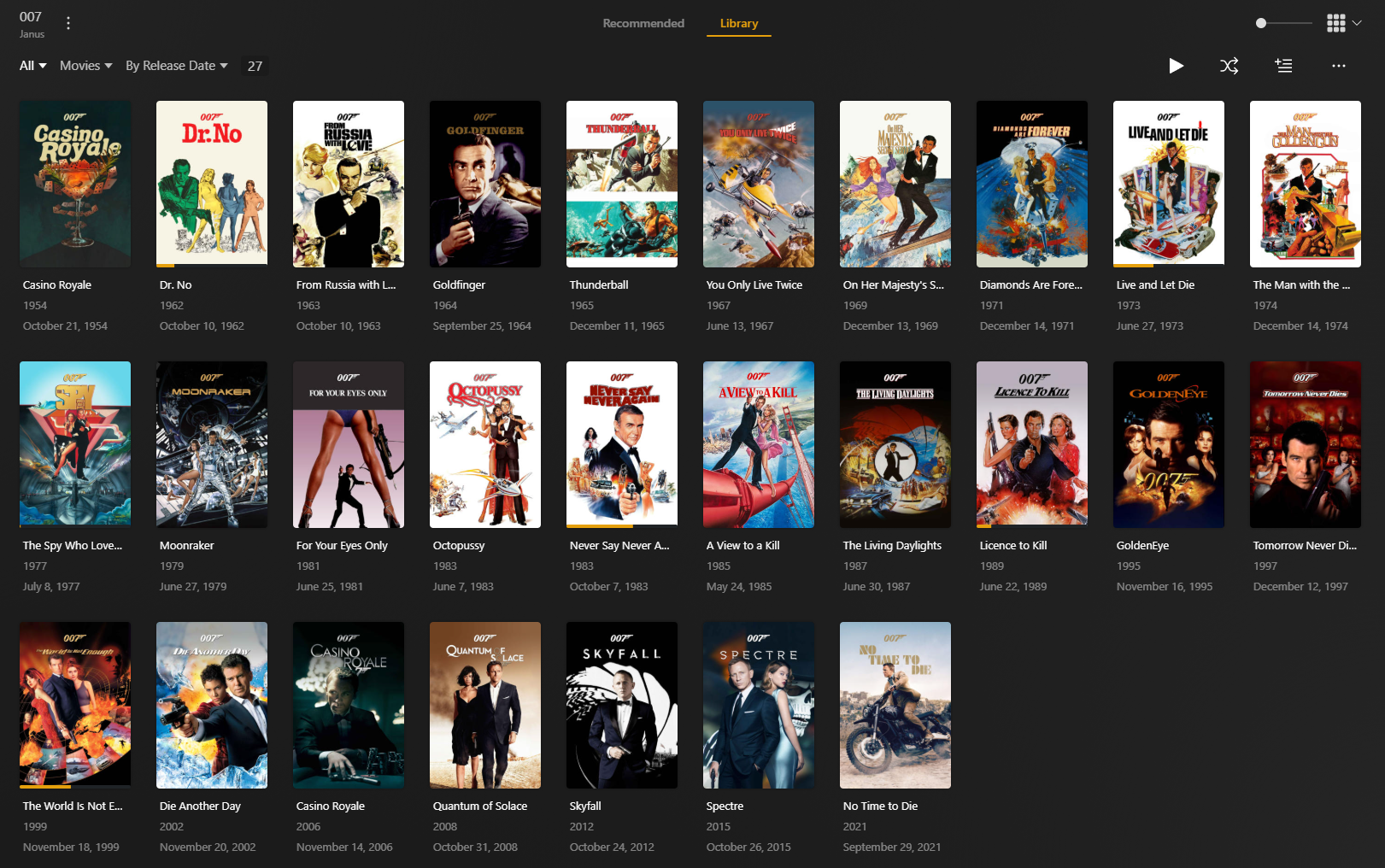Open the more actions ellipsis menu

coord(1339,66)
